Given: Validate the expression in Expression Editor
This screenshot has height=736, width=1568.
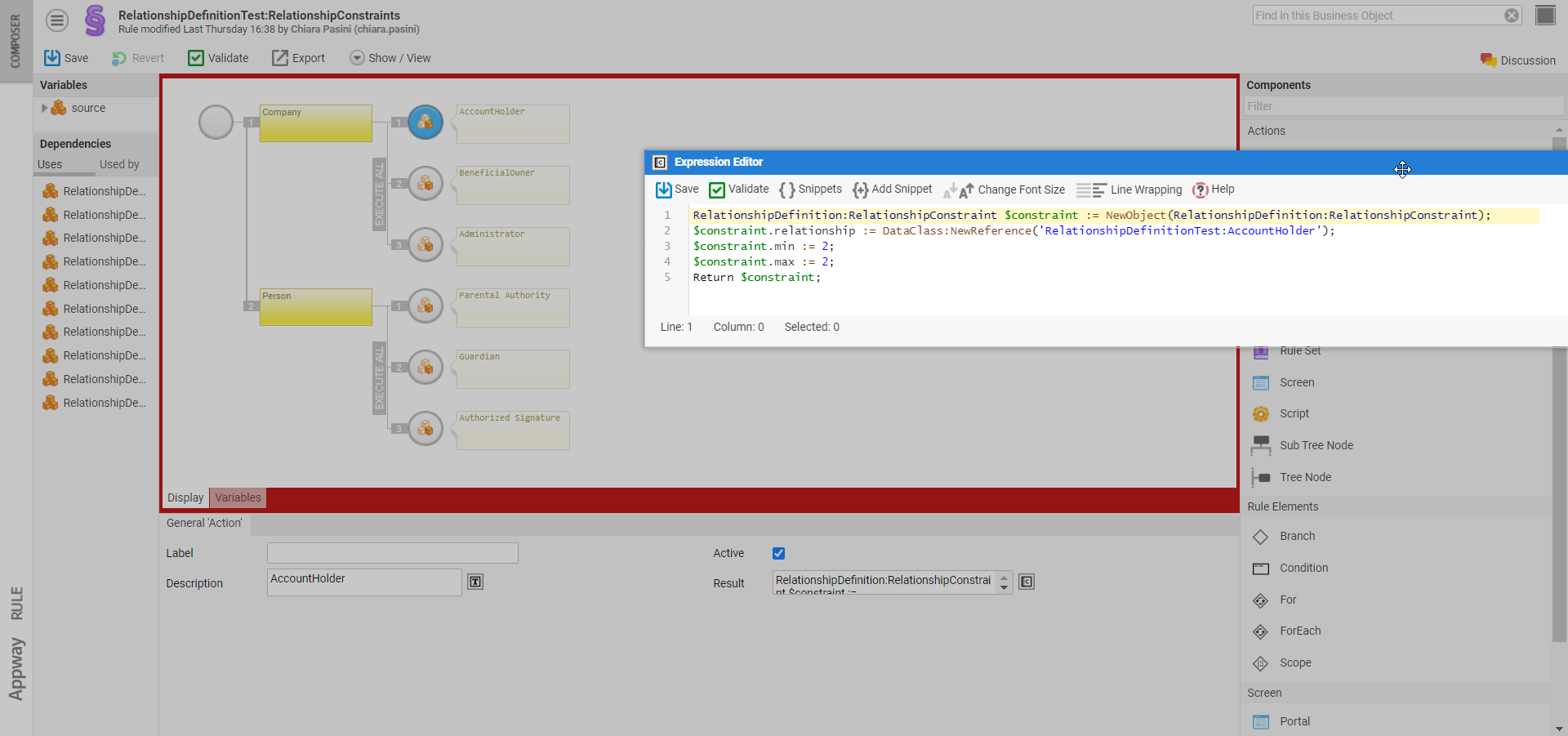Looking at the screenshot, I should click(739, 190).
